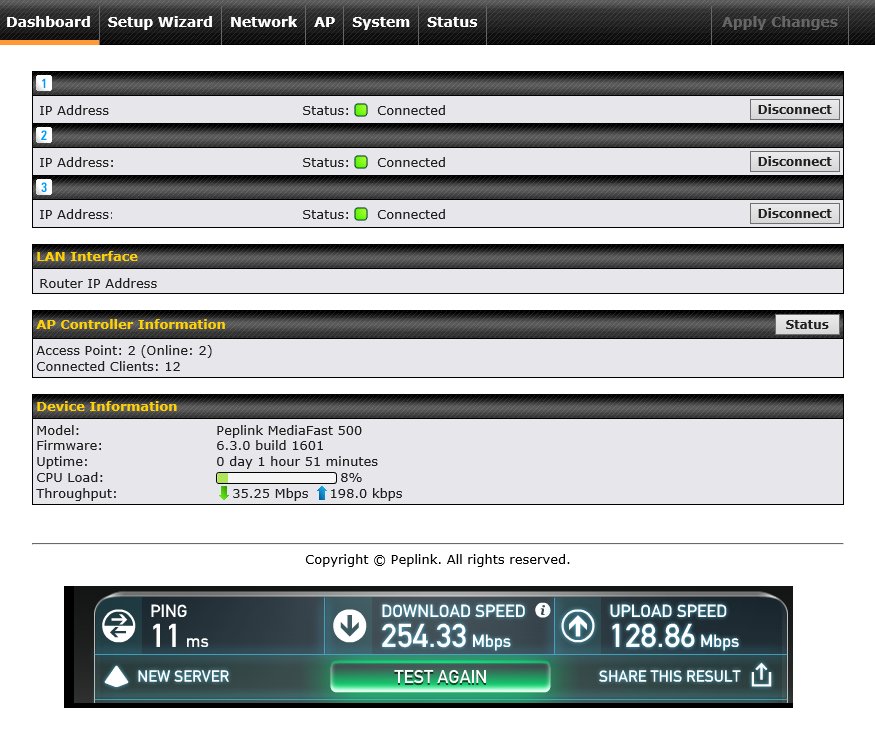The image size is (875, 736).
Task: Click the CPU Load progress bar
Action: pyautogui.click(x=276, y=478)
